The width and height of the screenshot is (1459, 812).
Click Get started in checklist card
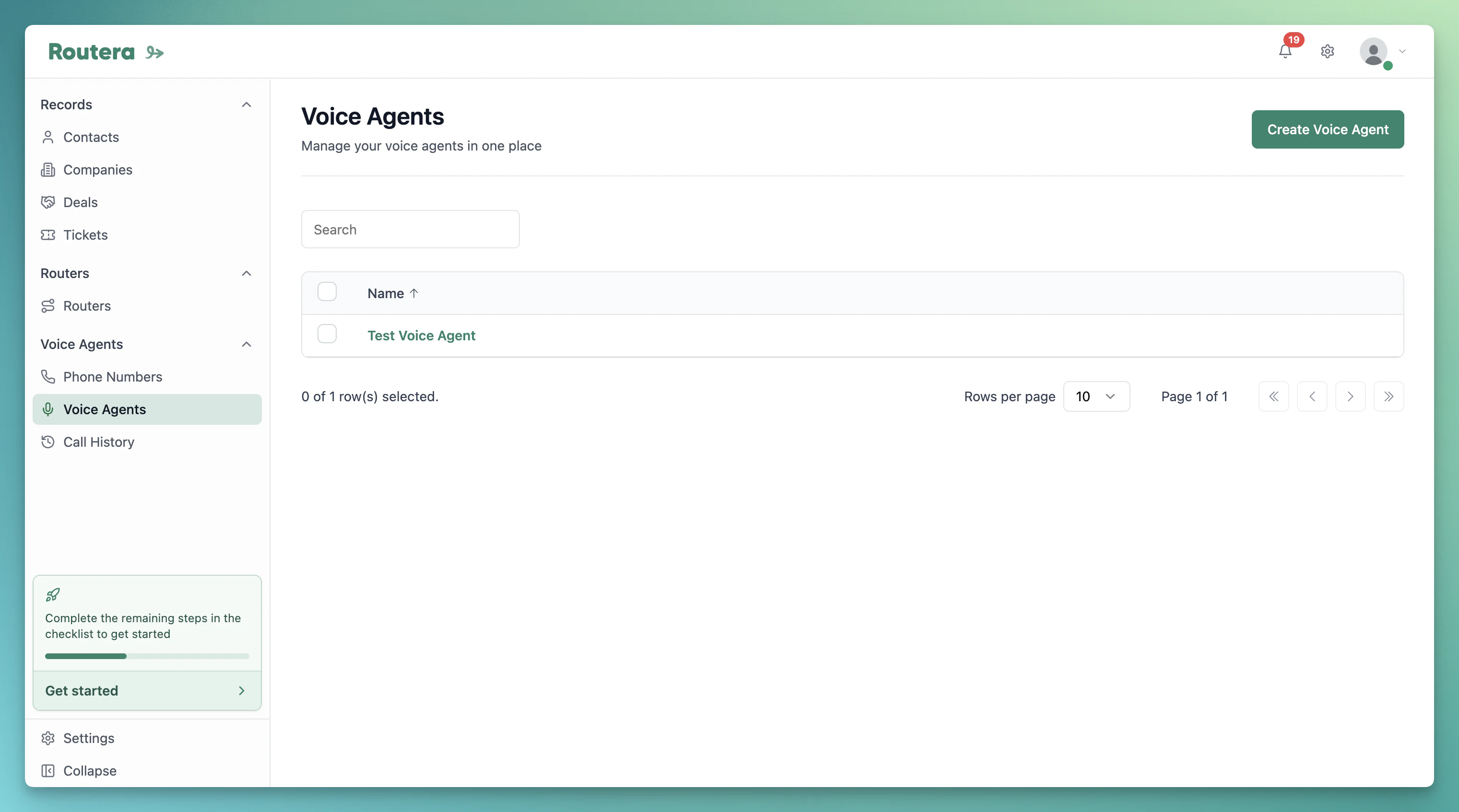(147, 691)
